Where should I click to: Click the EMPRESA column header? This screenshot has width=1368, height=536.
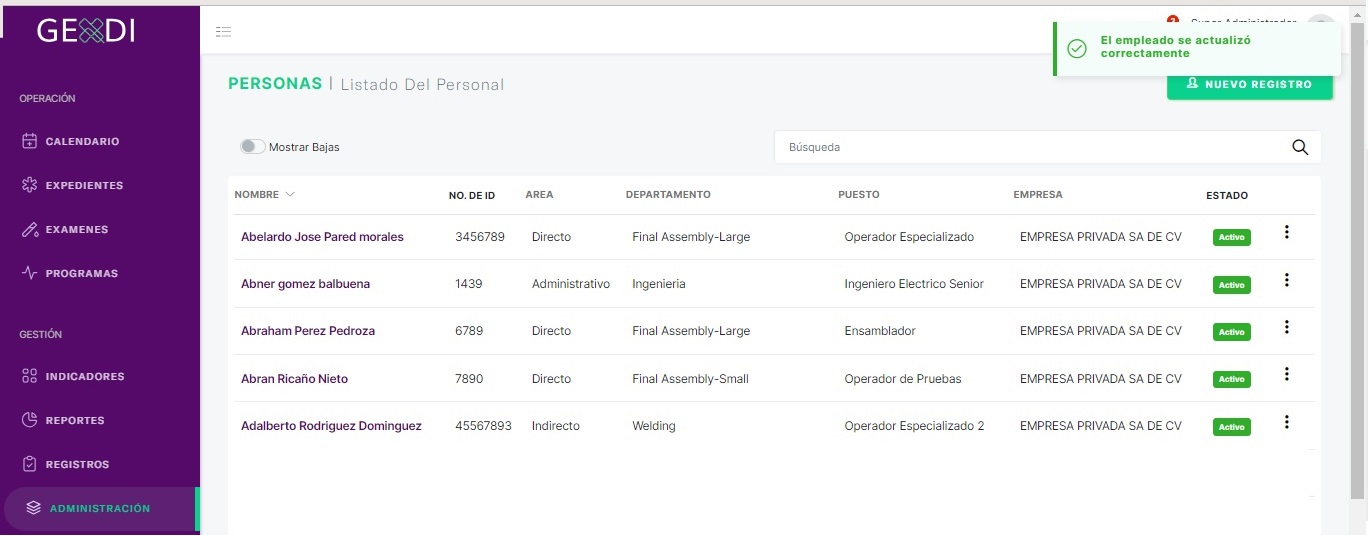(1038, 195)
